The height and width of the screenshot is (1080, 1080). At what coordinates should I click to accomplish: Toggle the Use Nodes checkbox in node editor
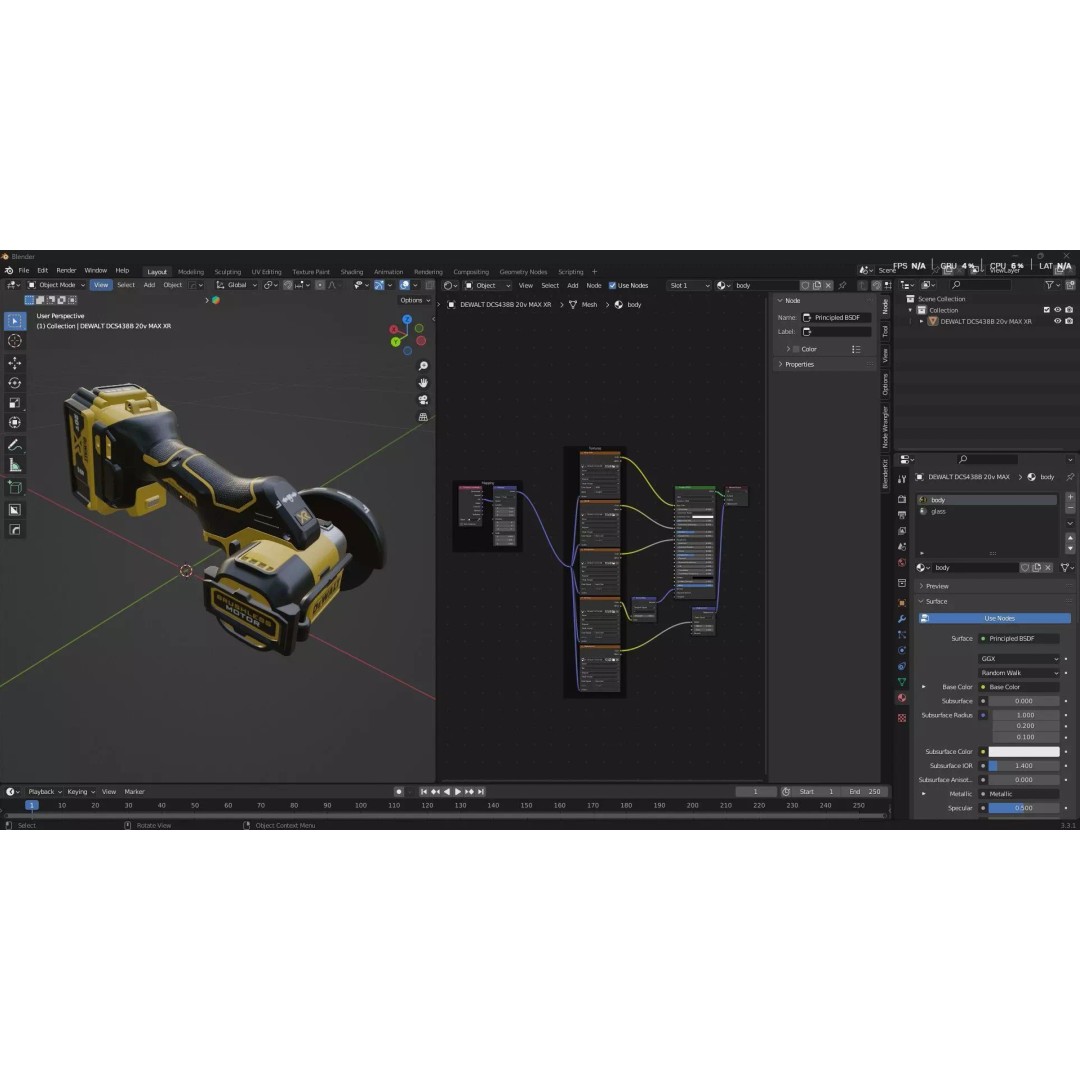click(x=612, y=285)
